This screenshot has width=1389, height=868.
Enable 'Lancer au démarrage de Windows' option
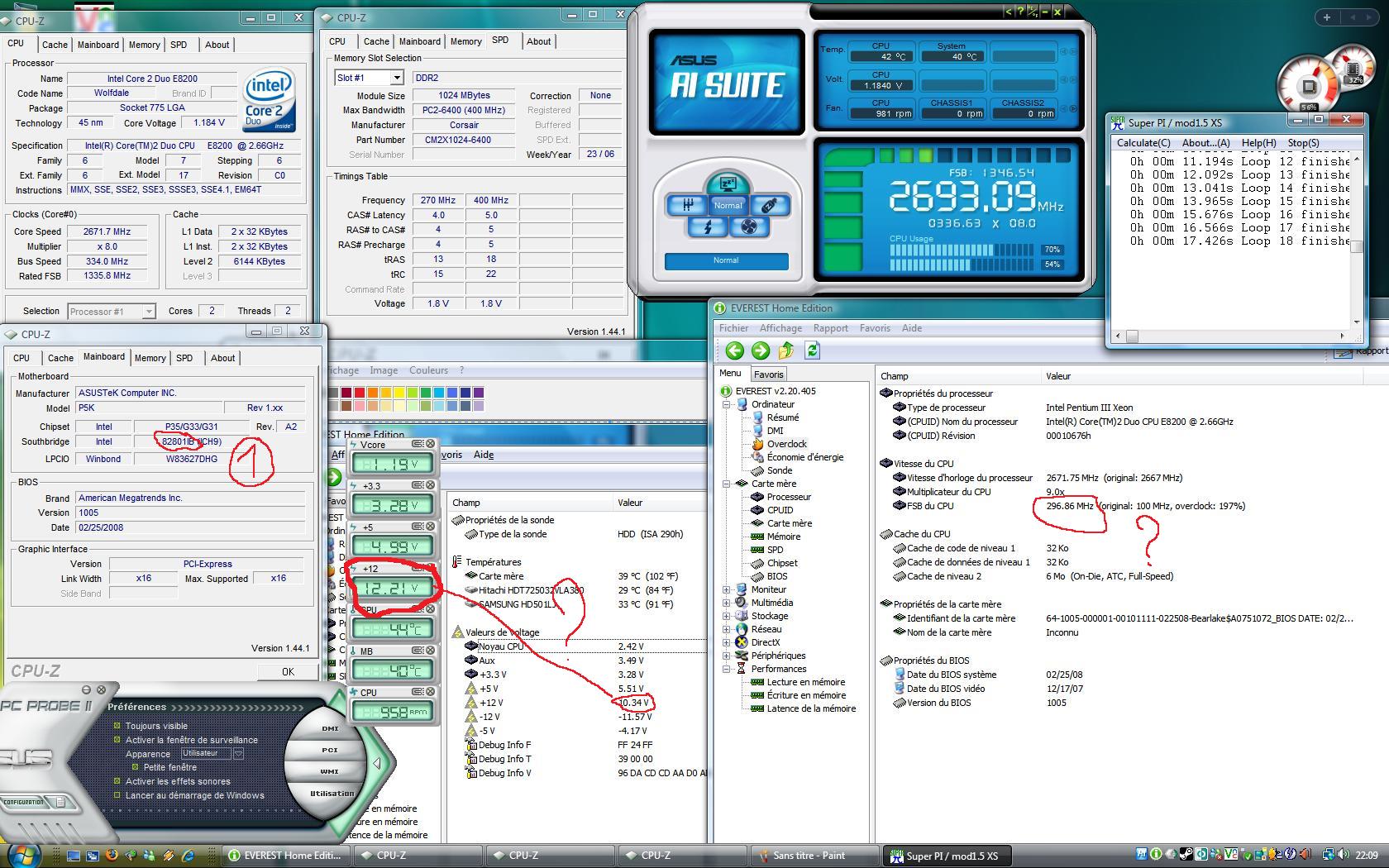click(117, 795)
